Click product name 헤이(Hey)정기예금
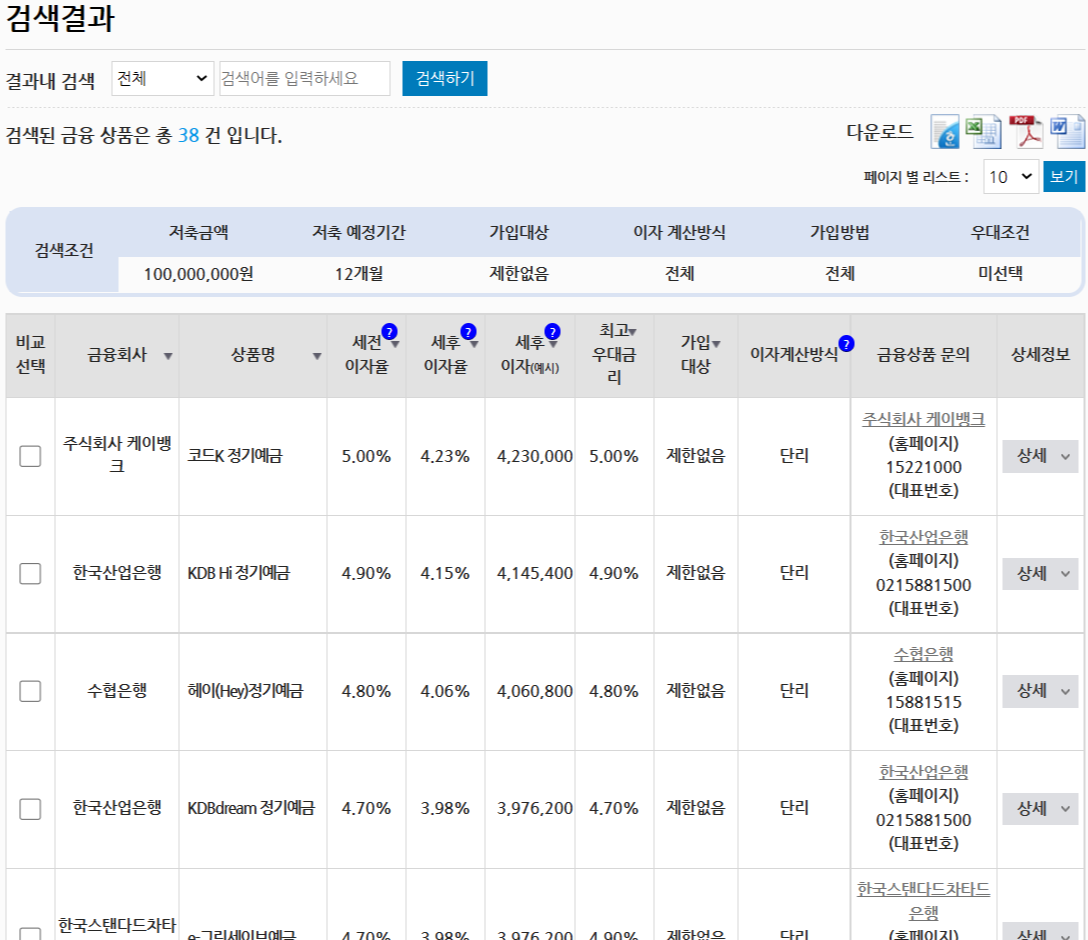 point(246,691)
